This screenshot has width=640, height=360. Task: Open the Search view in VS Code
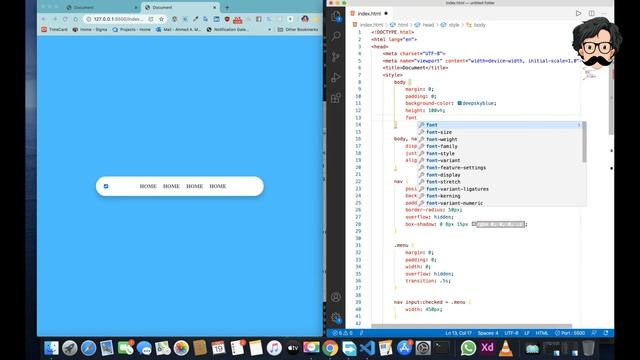pos(336,37)
